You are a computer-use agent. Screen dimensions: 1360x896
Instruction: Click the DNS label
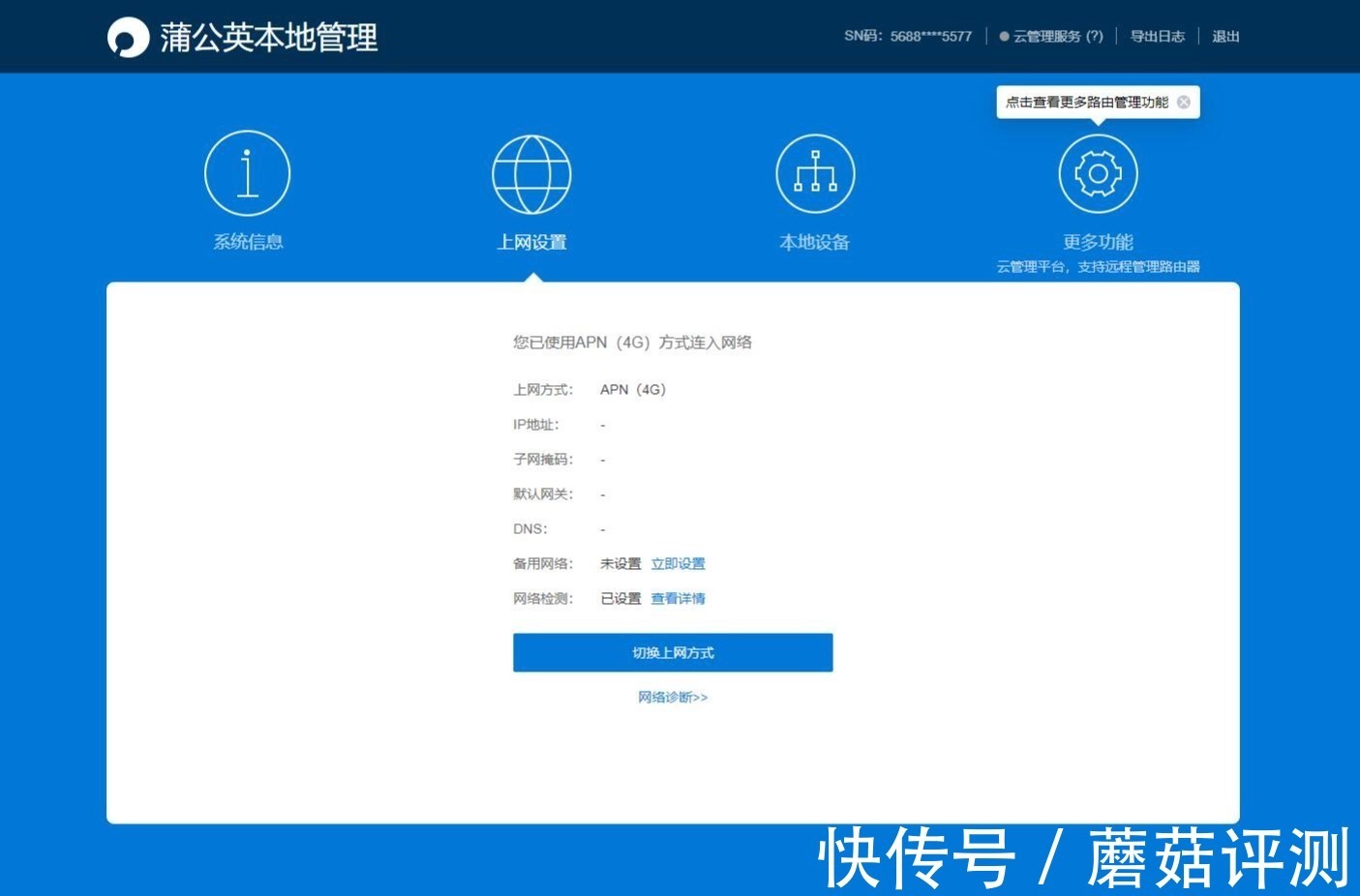point(530,528)
